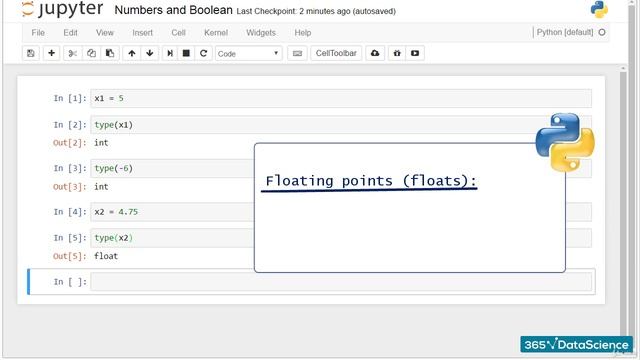Select the Out[2] int output
640x360 pixels.
[x=101, y=143]
